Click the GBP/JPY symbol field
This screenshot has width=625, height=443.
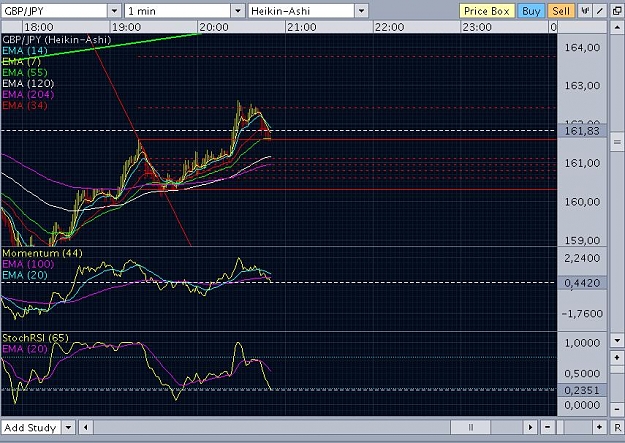[54, 11]
